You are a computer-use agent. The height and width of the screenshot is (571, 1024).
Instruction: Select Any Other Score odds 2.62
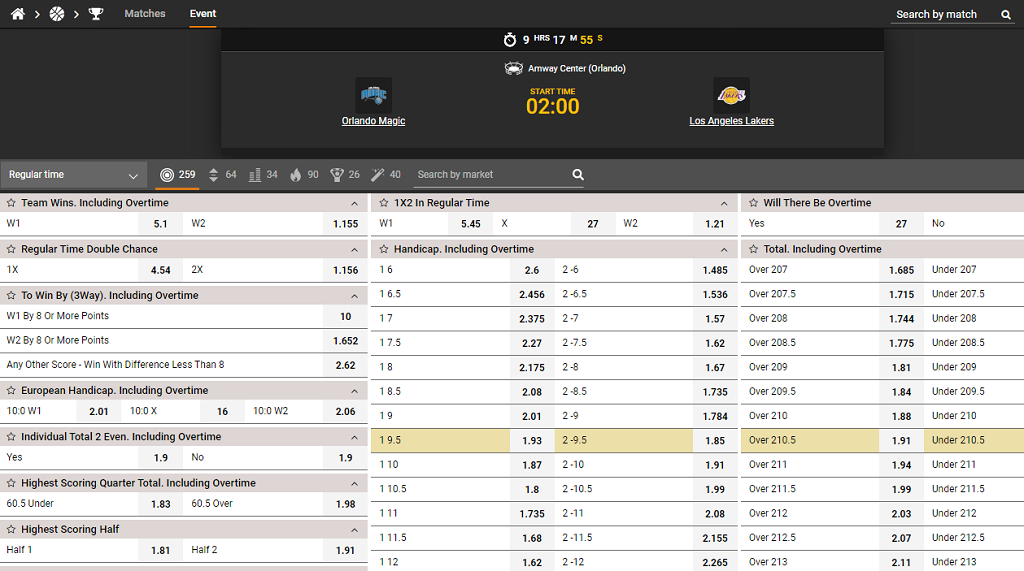point(345,365)
